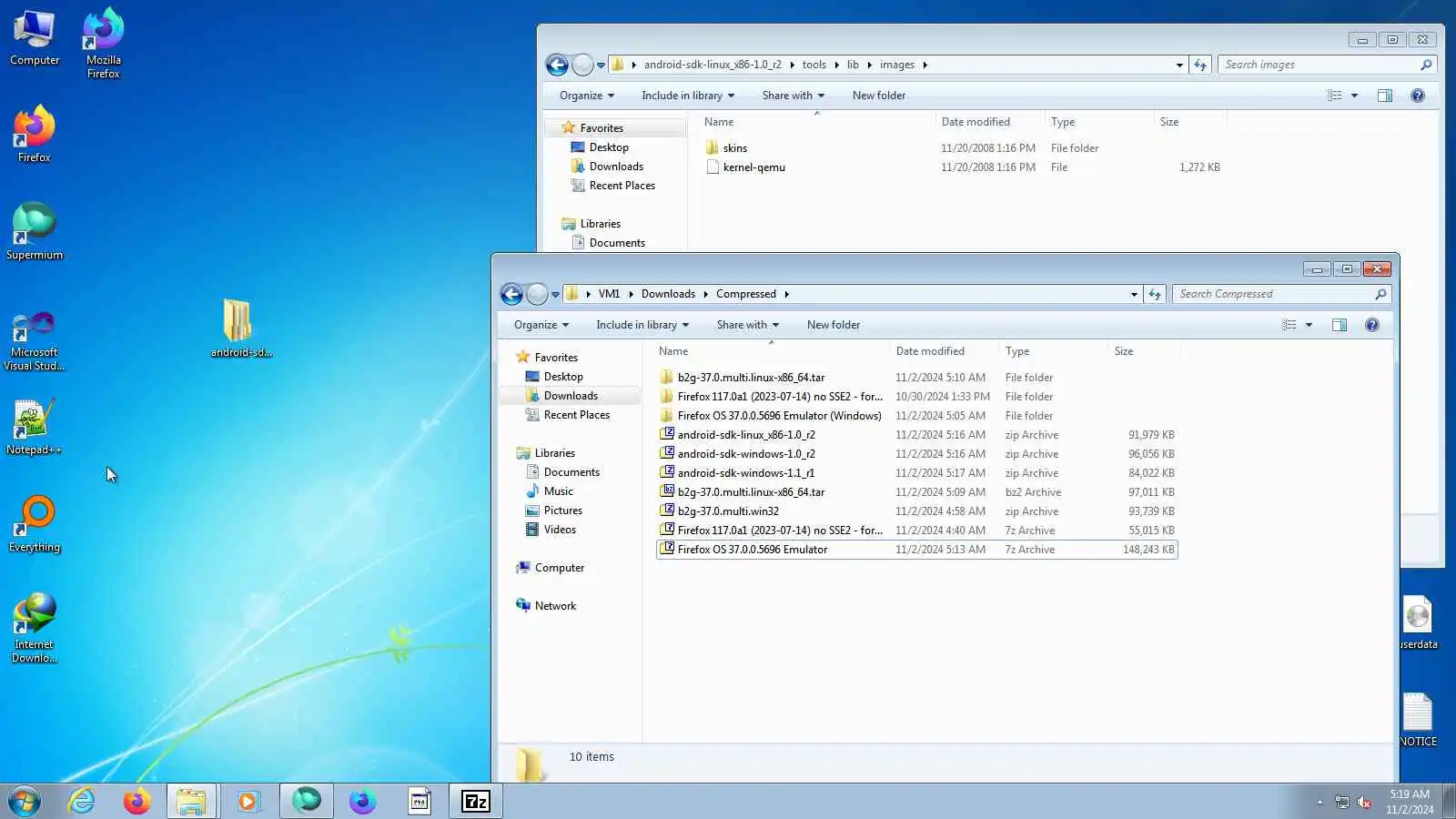1456x819 pixels.
Task: Open Windows Media Player from the taskbar
Action: (248, 801)
